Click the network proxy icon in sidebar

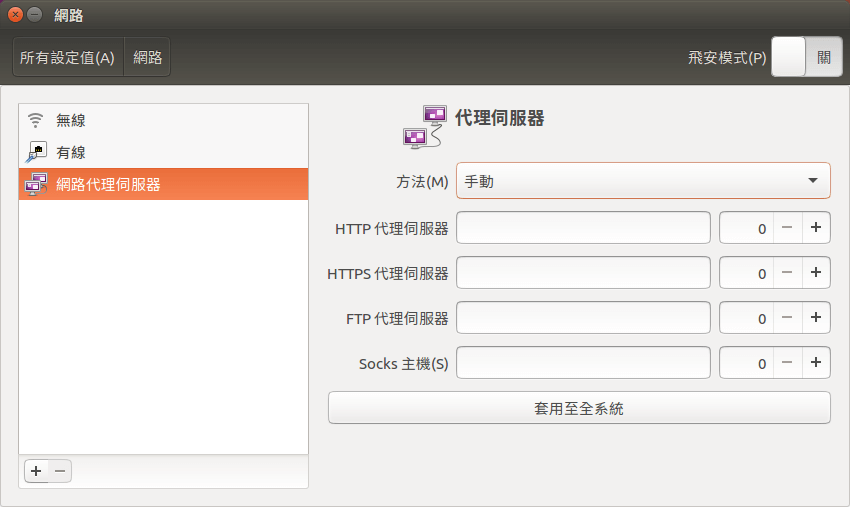coord(36,184)
